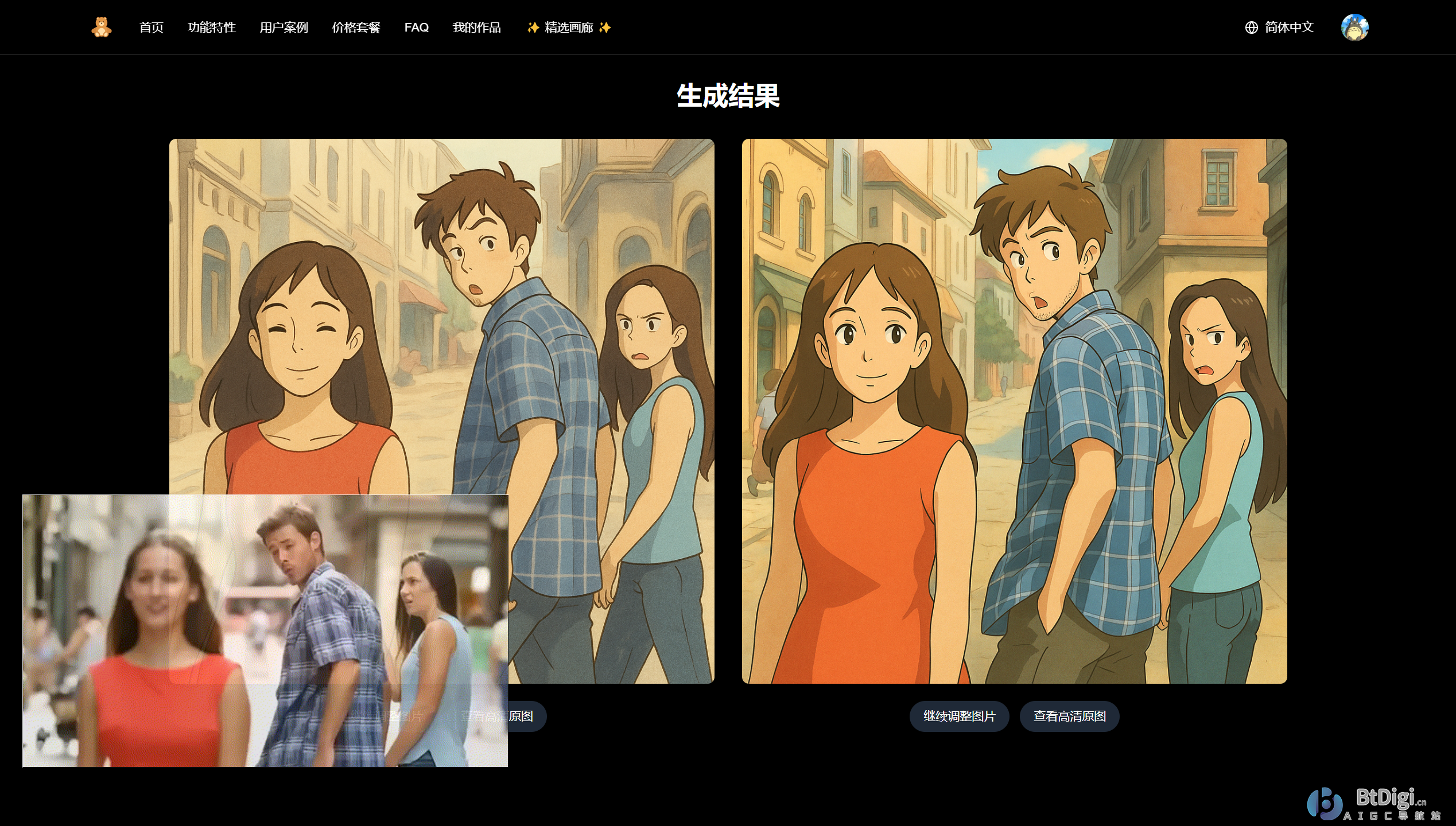Open the FAQ section
The height and width of the screenshot is (826, 1456).
point(416,27)
